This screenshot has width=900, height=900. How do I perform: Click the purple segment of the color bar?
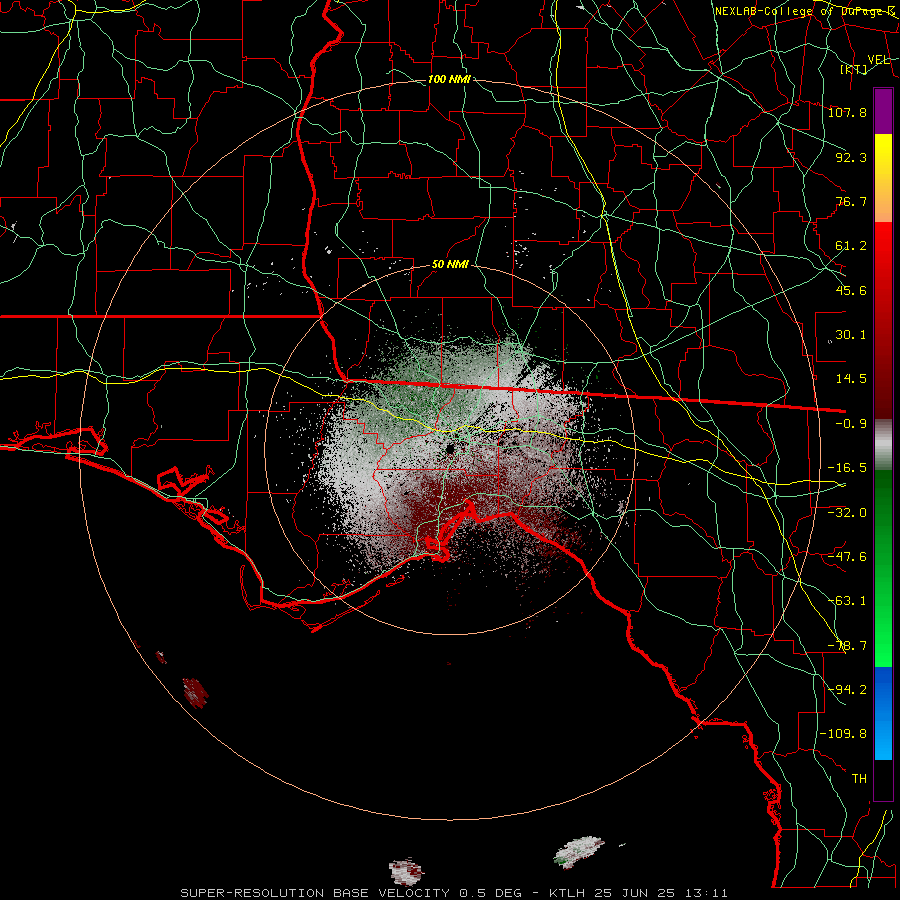pyautogui.click(x=883, y=112)
